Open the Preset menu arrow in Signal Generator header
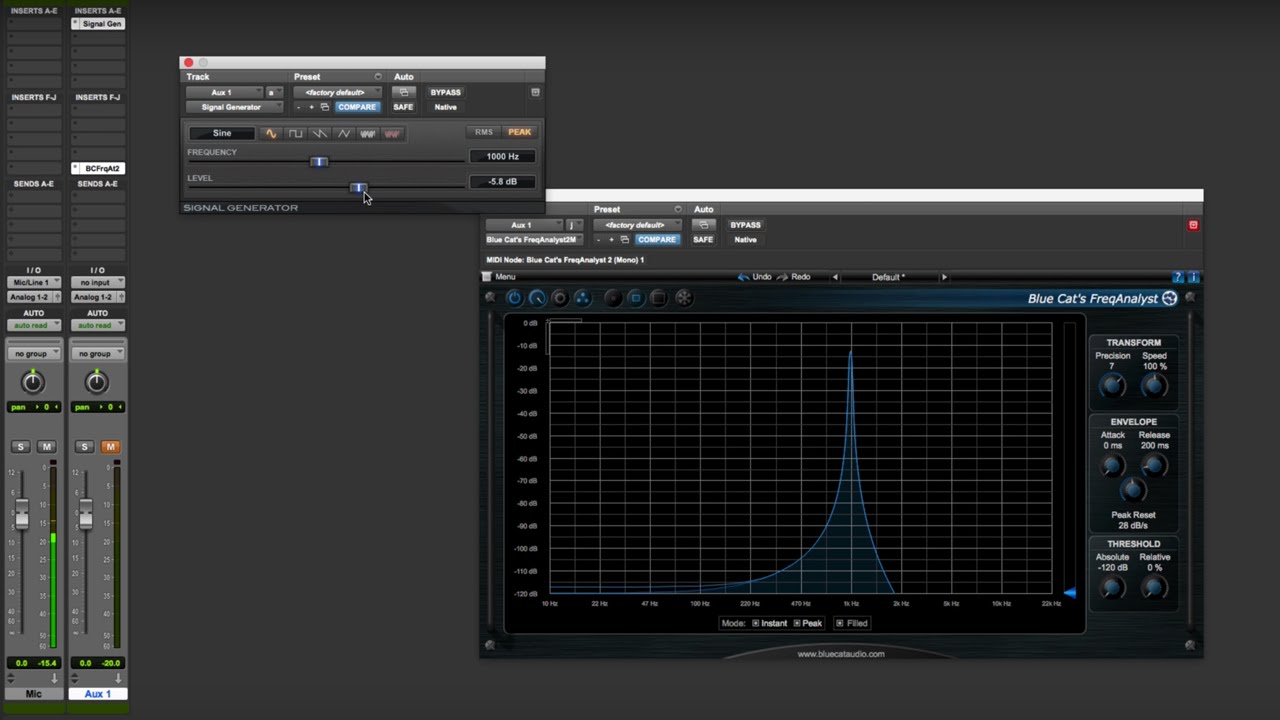Viewport: 1280px width, 720px height. point(378,77)
